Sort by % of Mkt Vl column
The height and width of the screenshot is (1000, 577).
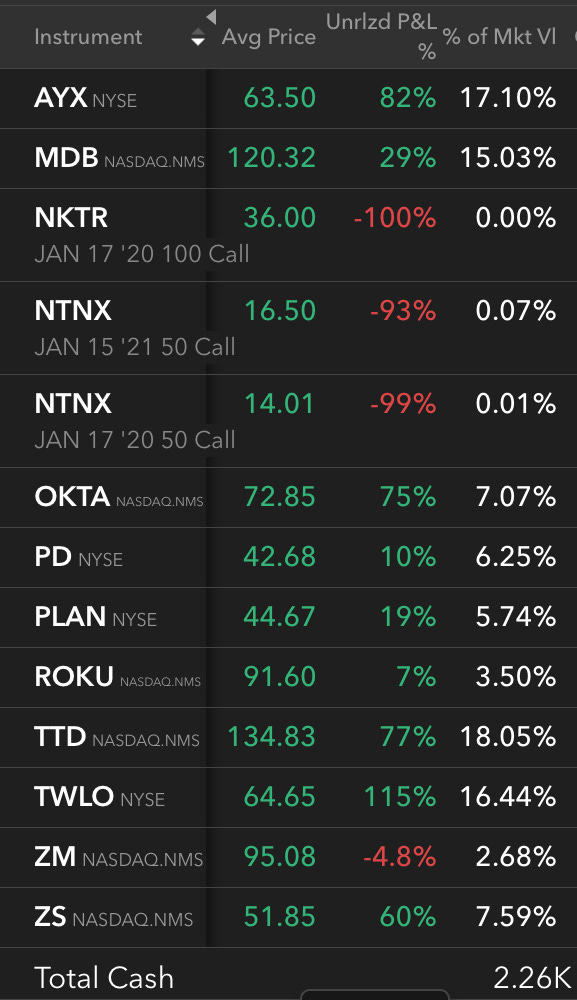(x=500, y=37)
